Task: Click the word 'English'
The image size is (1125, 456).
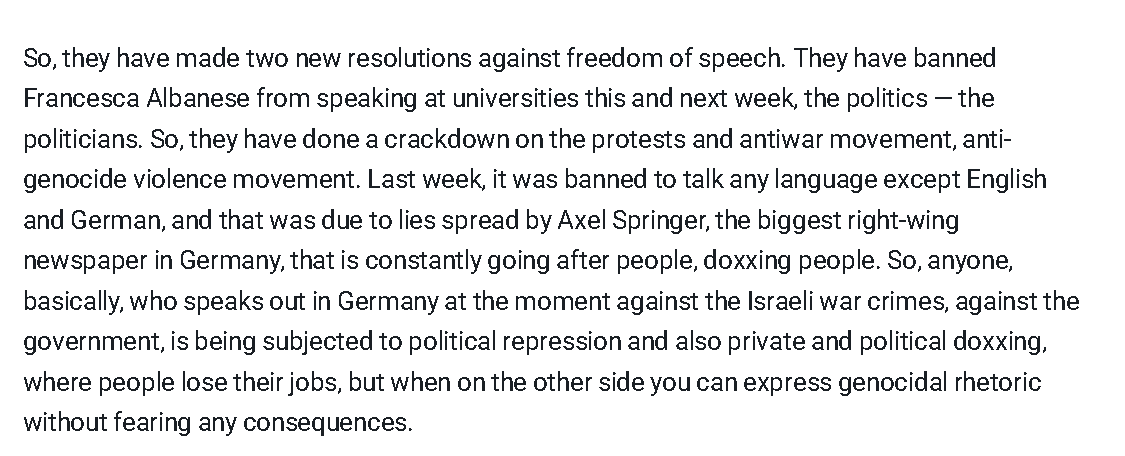Action: click(x=1007, y=180)
